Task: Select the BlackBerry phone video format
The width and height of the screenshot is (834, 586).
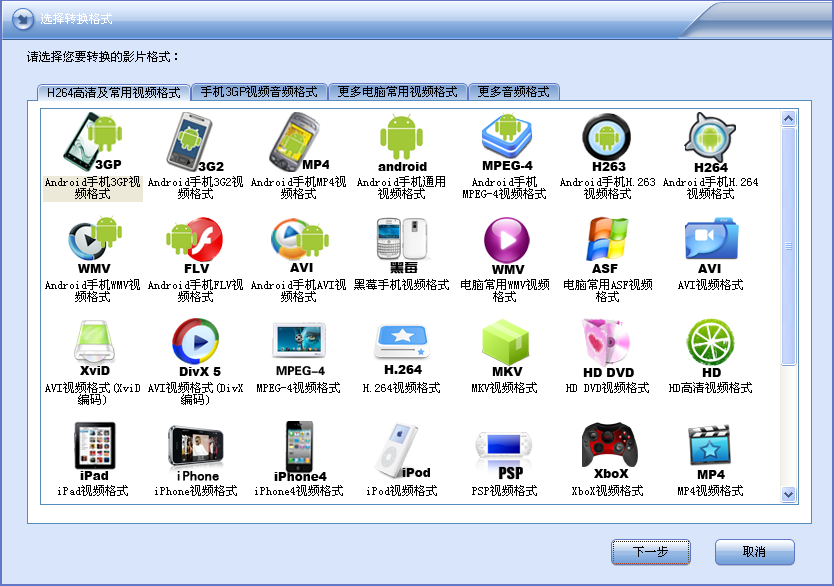Action: [x=402, y=245]
